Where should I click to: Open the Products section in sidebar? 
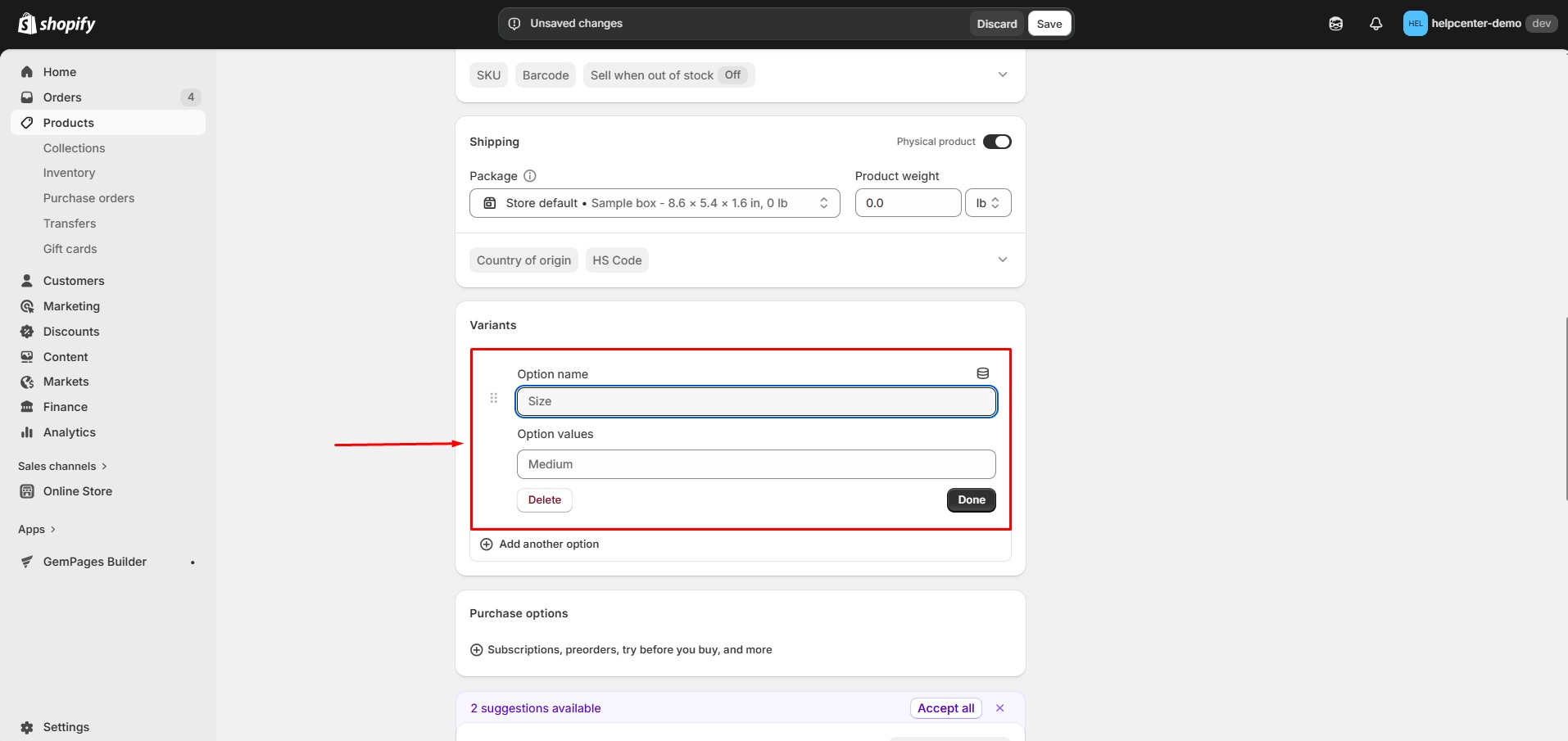70,122
